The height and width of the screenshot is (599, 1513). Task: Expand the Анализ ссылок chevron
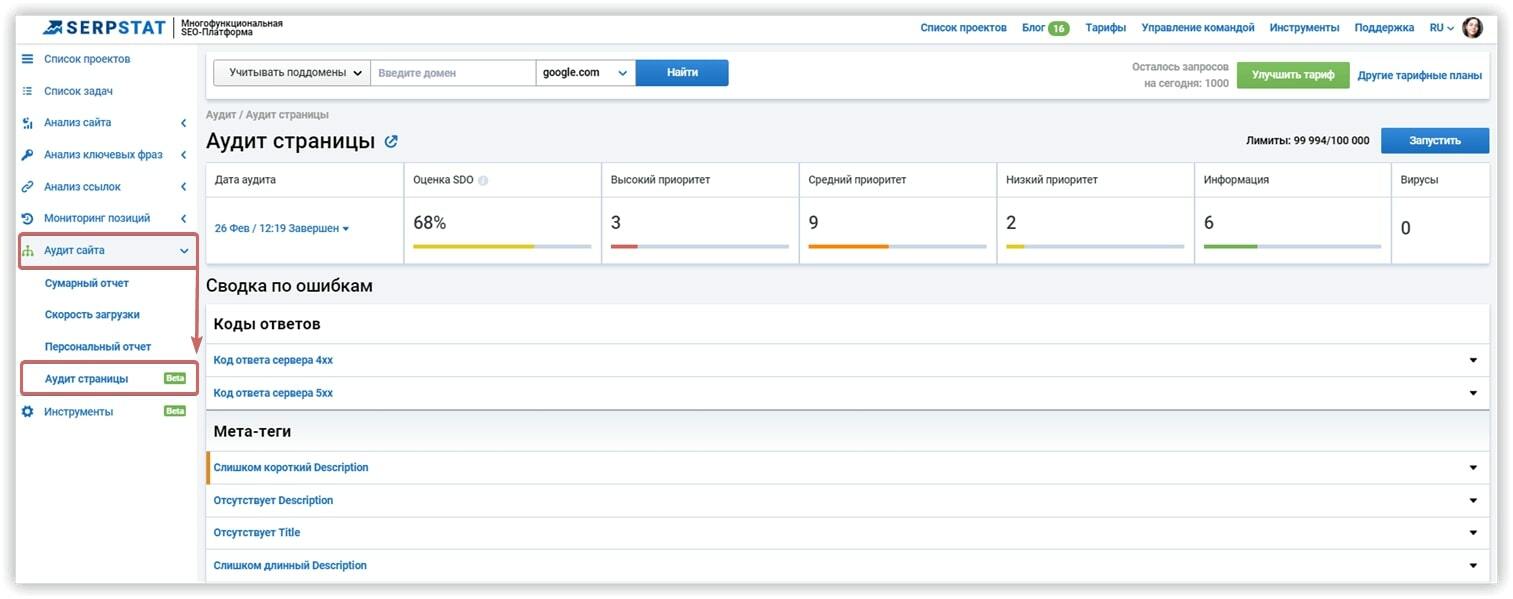[x=184, y=187]
